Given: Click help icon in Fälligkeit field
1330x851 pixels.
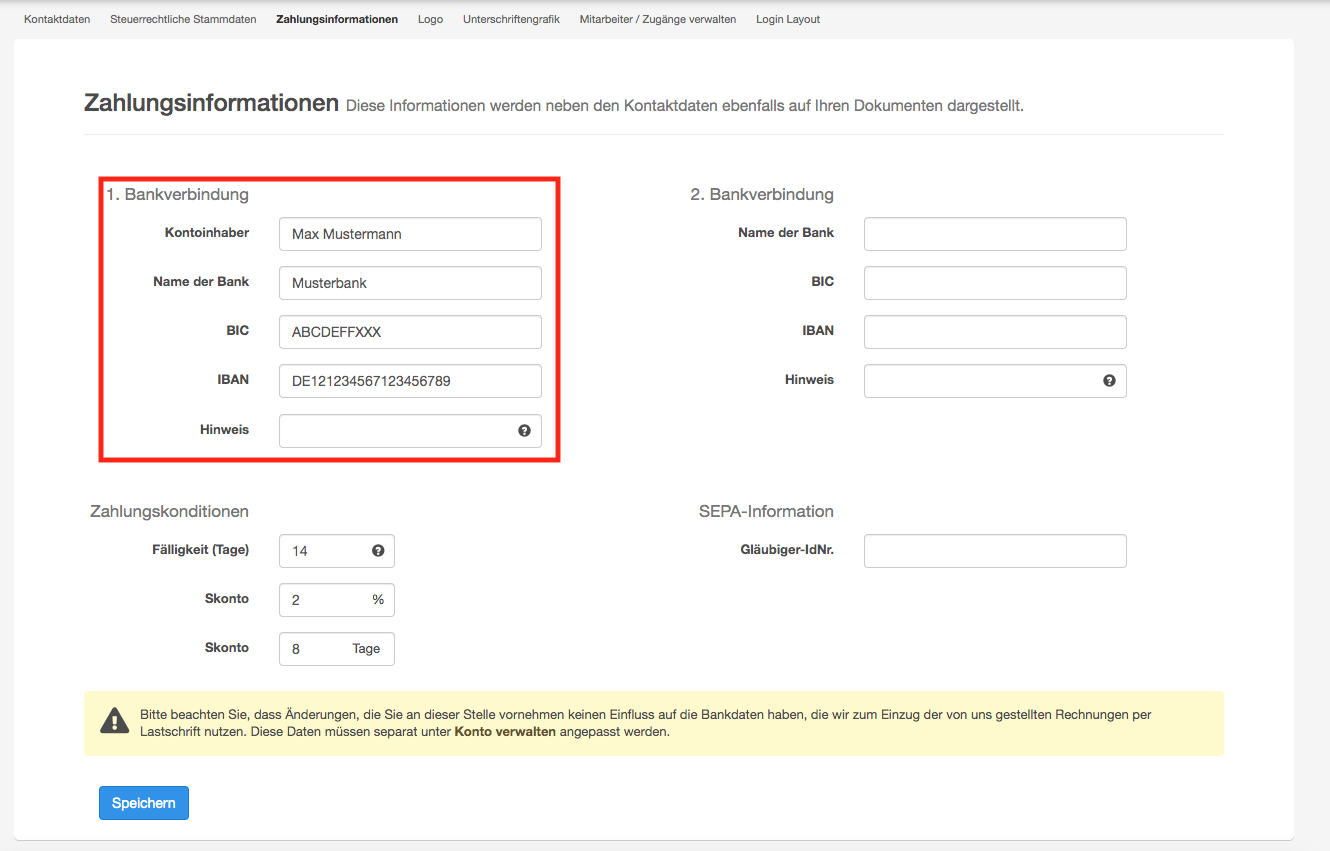Looking at the screenshot, I should [378, 551].
